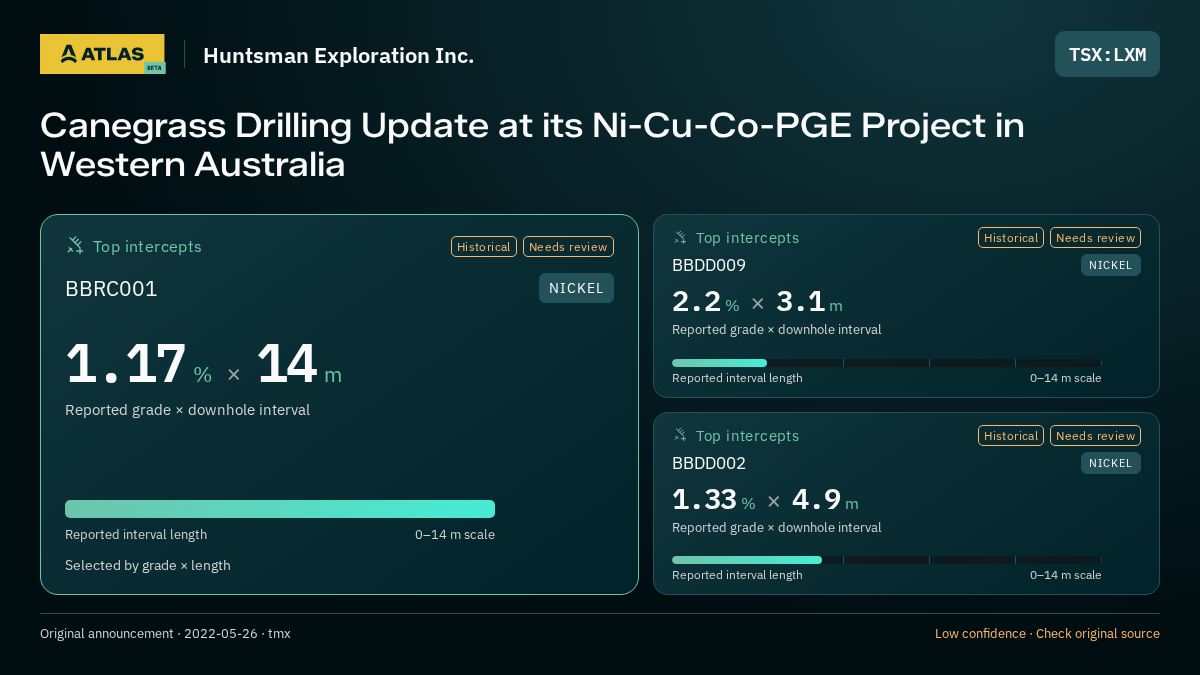Click the Historical tag on BBDD002 card
Screen dimensions: 1200x675
coord(1011,436)
